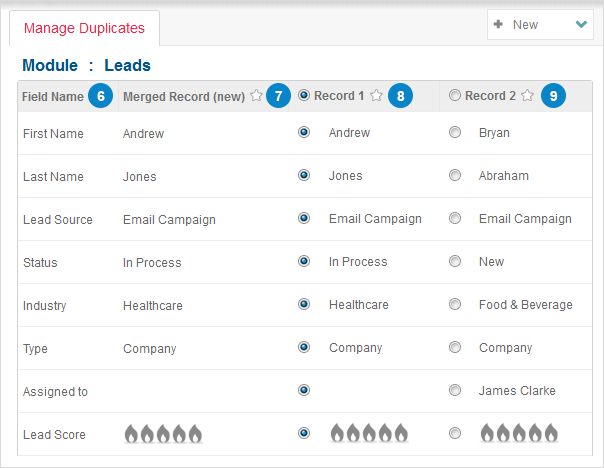Choose Abraham radio for Last Name

[455, 175]
